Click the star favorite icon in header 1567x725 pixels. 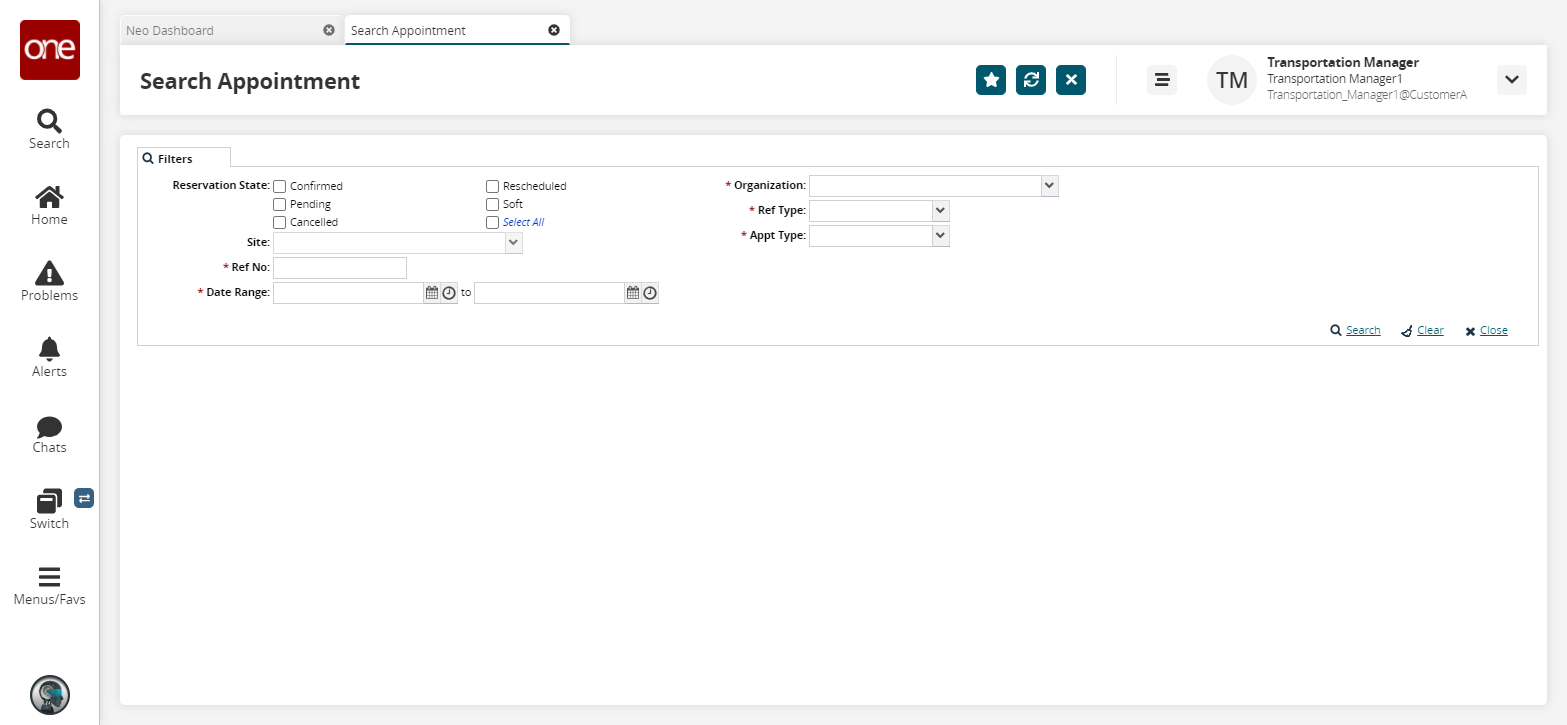tap(990, 80)
